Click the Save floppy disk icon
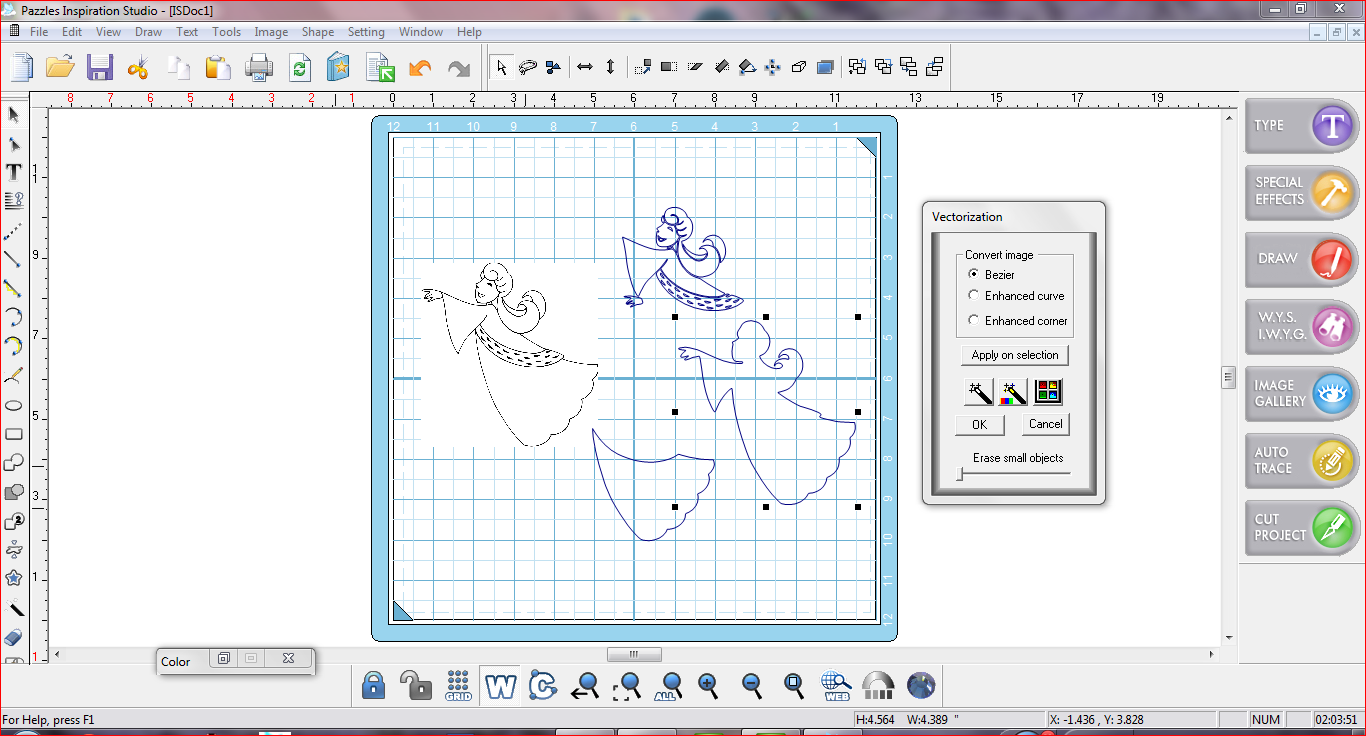This screenshot has height=736, width=1366. click(x=99, y=67)
